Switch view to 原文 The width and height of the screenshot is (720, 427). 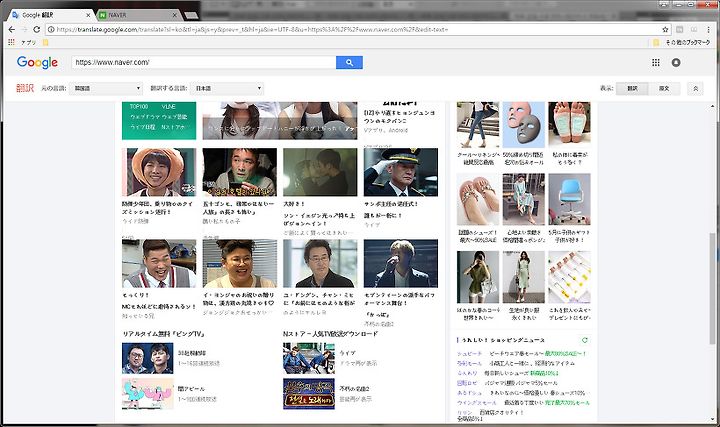[664, 88]
